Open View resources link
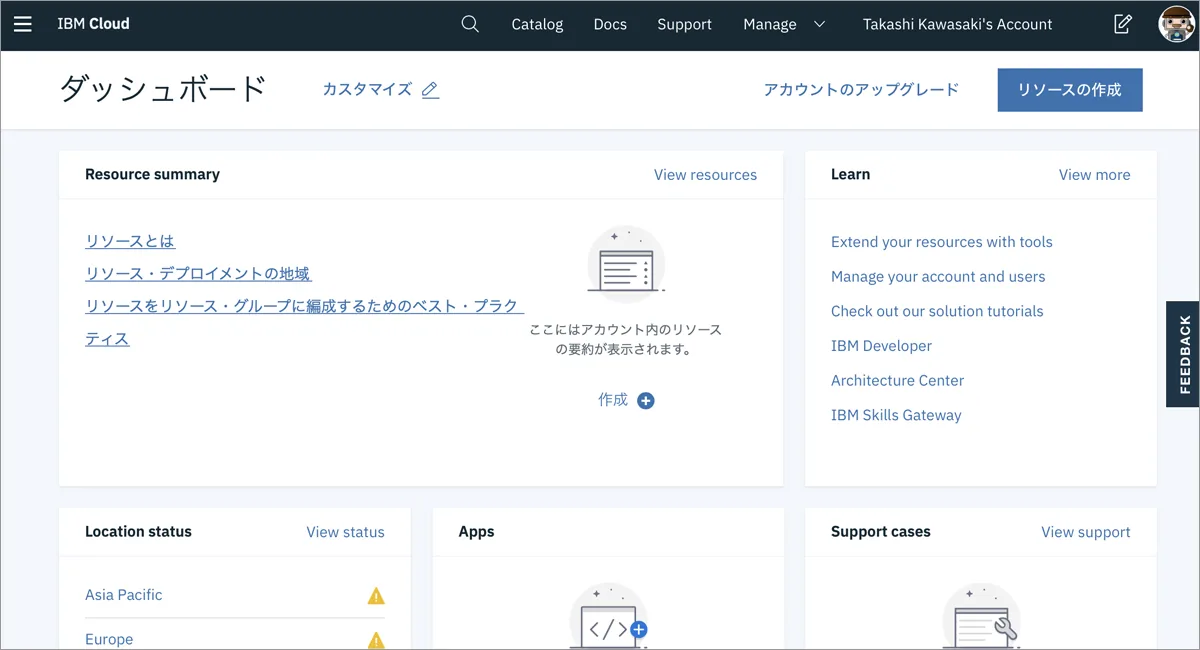 tap(705, 175)
